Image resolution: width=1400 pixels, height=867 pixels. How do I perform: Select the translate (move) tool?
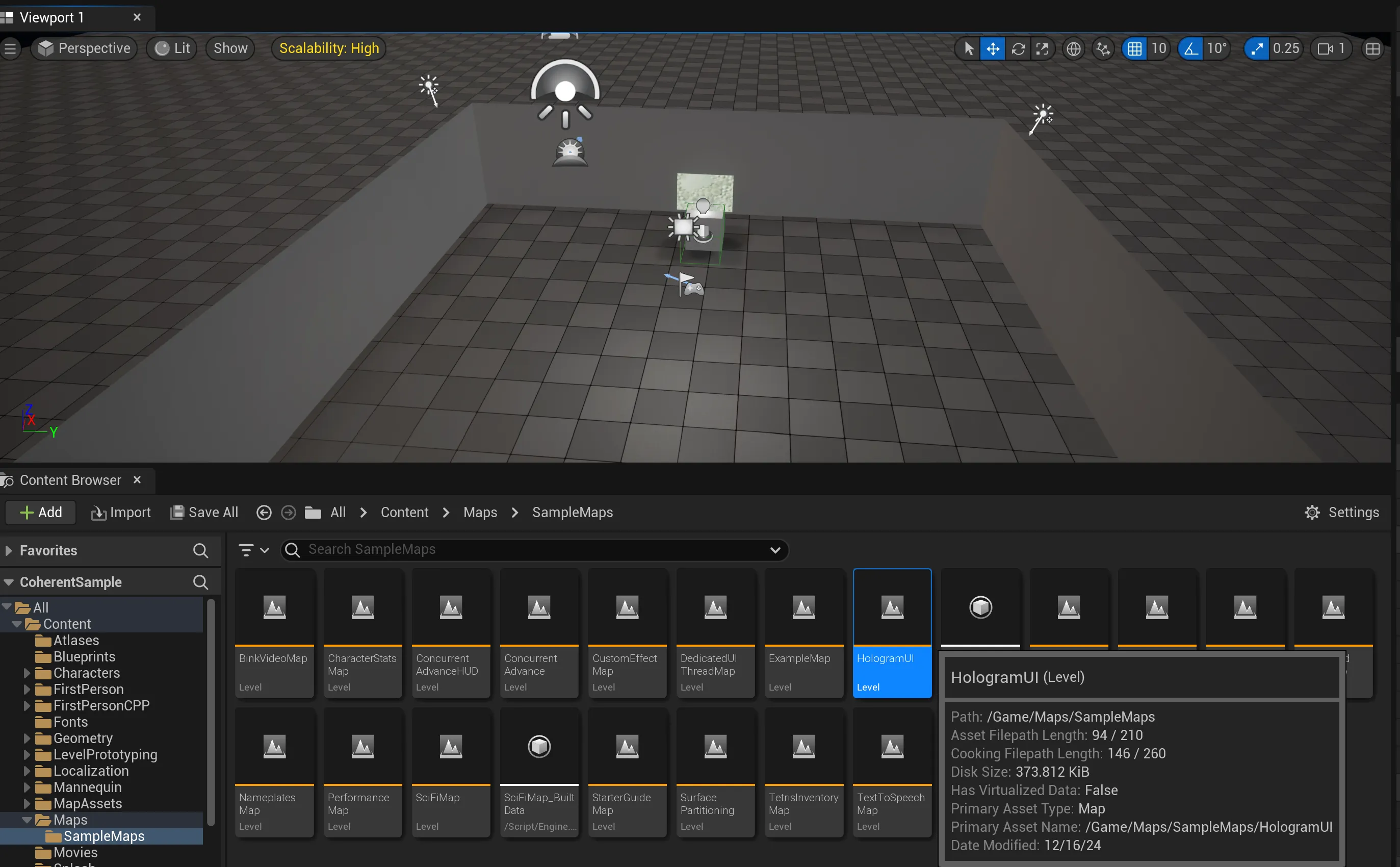tap(993, 49)
